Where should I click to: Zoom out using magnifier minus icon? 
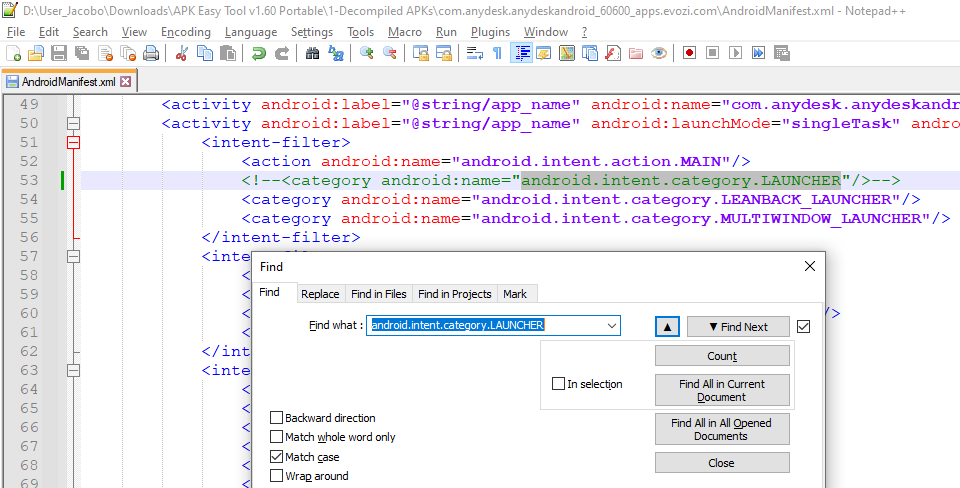pyautogui.click(x=389, y=53)
